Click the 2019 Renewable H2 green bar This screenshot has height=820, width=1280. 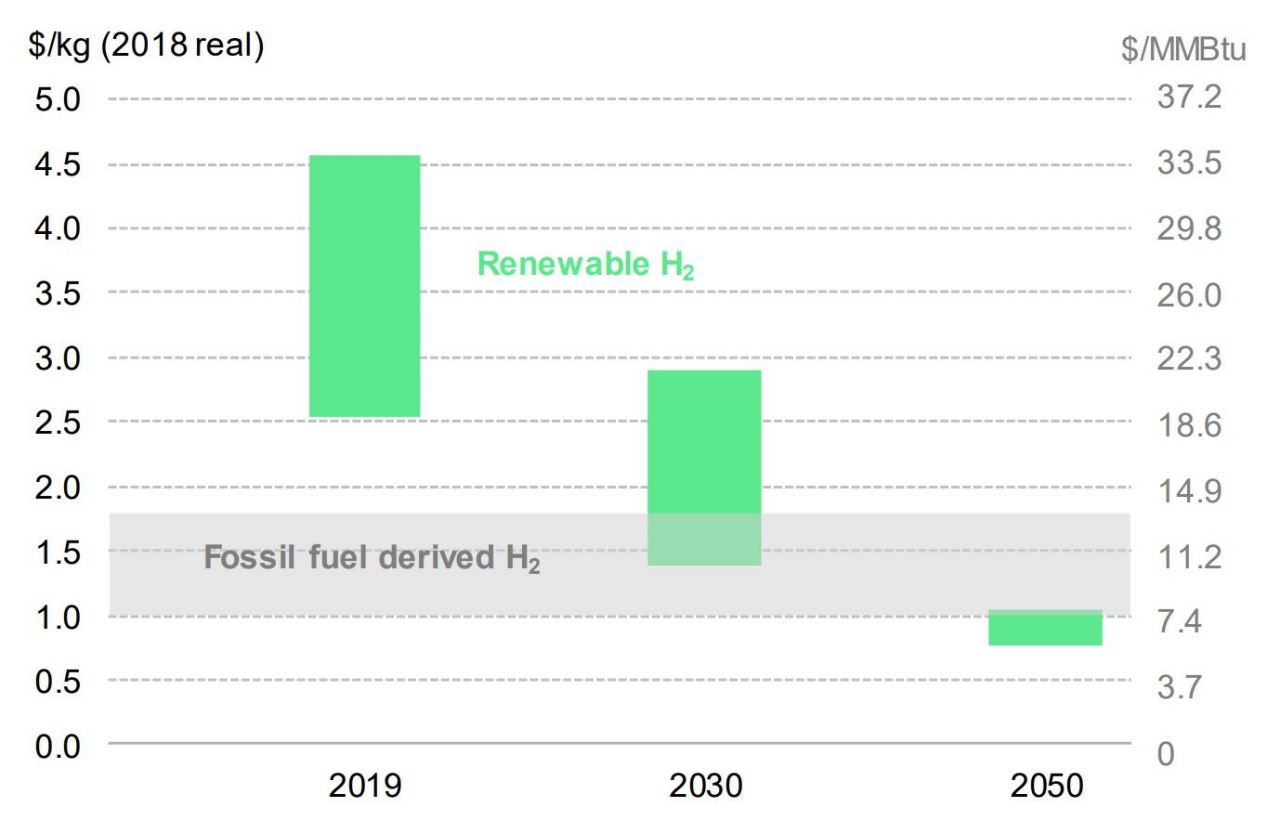click(364, 286)
